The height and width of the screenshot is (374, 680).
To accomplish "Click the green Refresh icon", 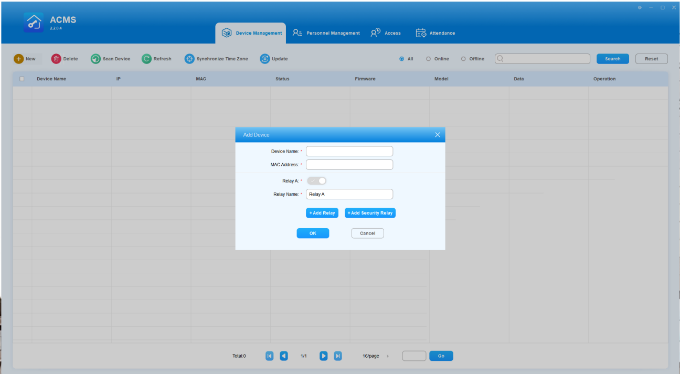I will pos(147,59).
